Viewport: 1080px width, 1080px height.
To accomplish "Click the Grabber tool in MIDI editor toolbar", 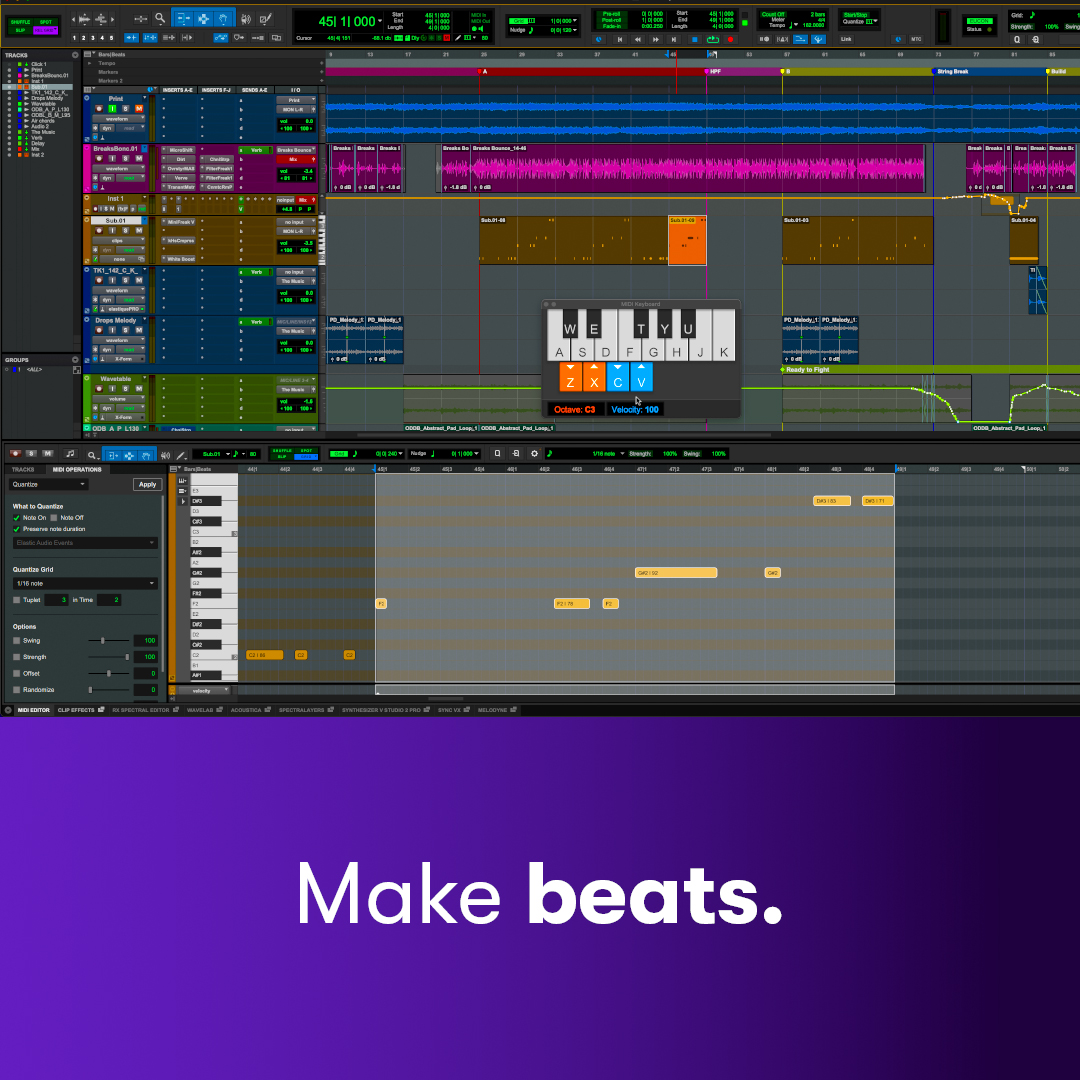I will pos(147,455).
